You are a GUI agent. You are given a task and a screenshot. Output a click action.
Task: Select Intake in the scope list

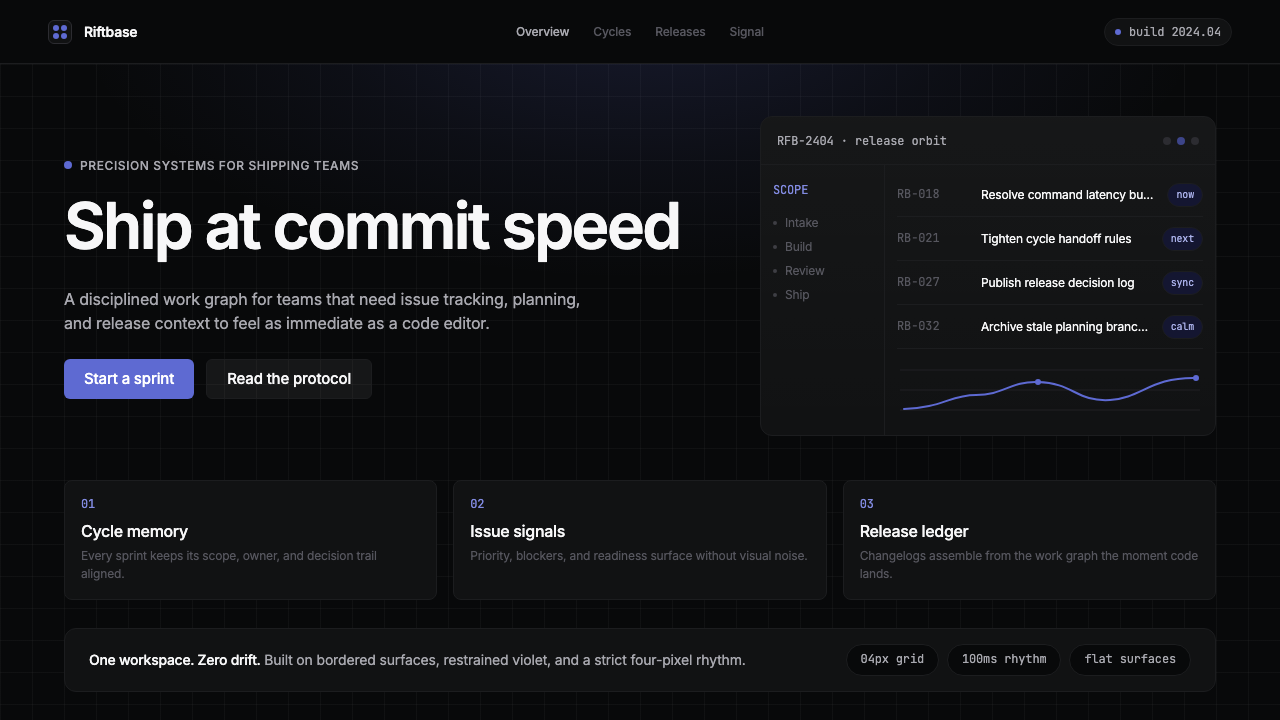coord(801,223)
